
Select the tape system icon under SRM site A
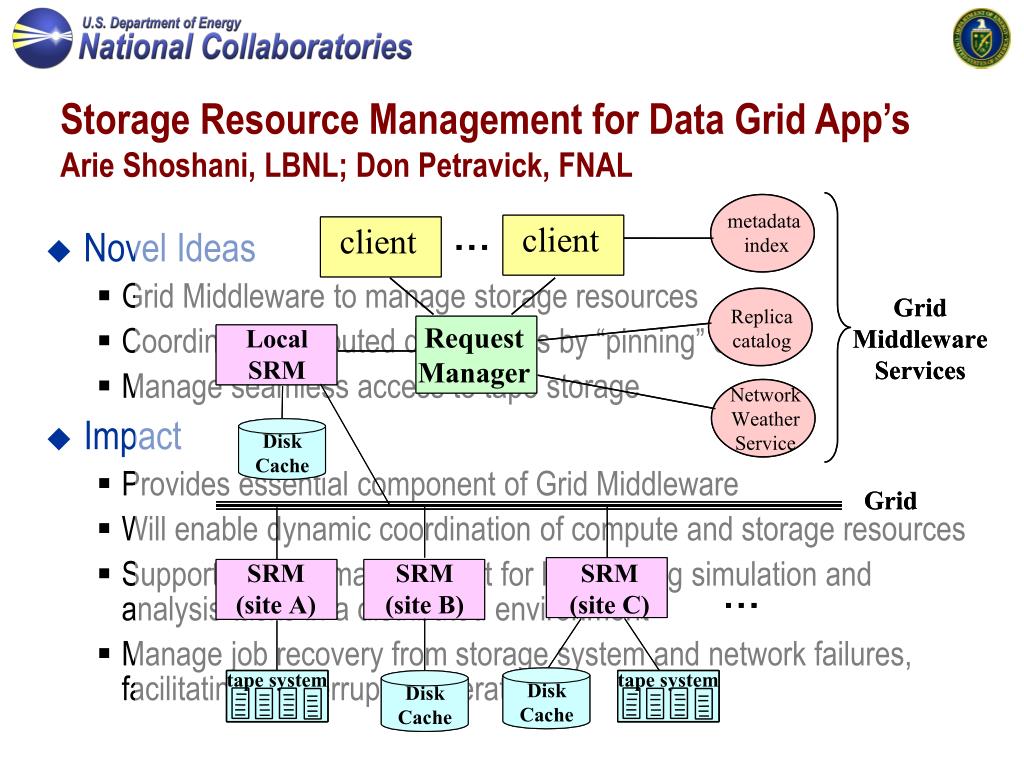click(x=277, y=696)
